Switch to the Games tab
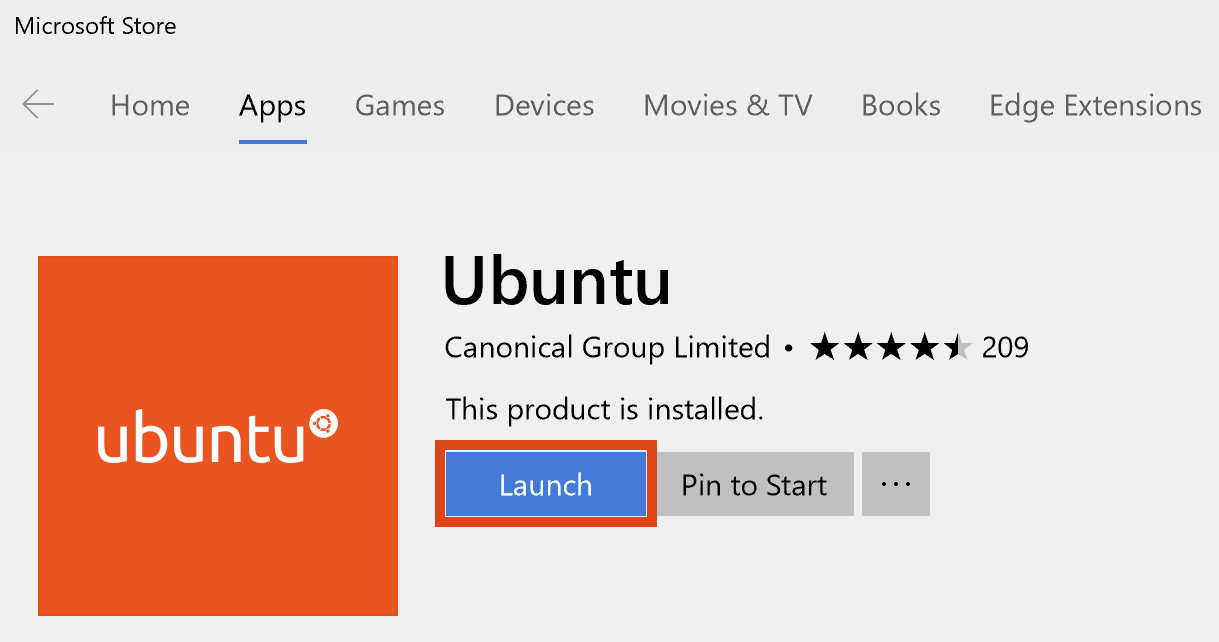The image size is (1219, 642). (400, 106)
